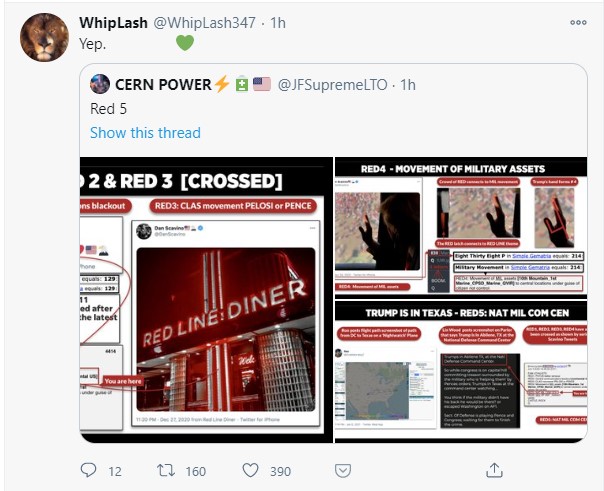
Task: Open the share upload icon
Action: tap(494, 470)
